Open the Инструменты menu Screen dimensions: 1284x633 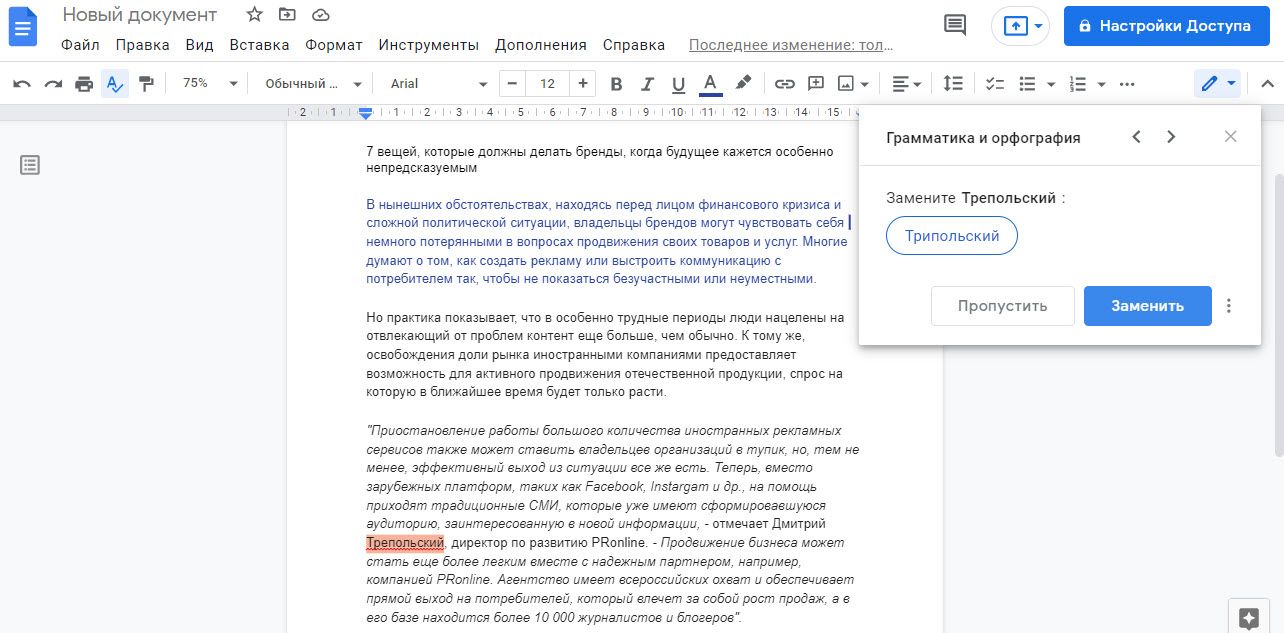click(x=428, y=45)
